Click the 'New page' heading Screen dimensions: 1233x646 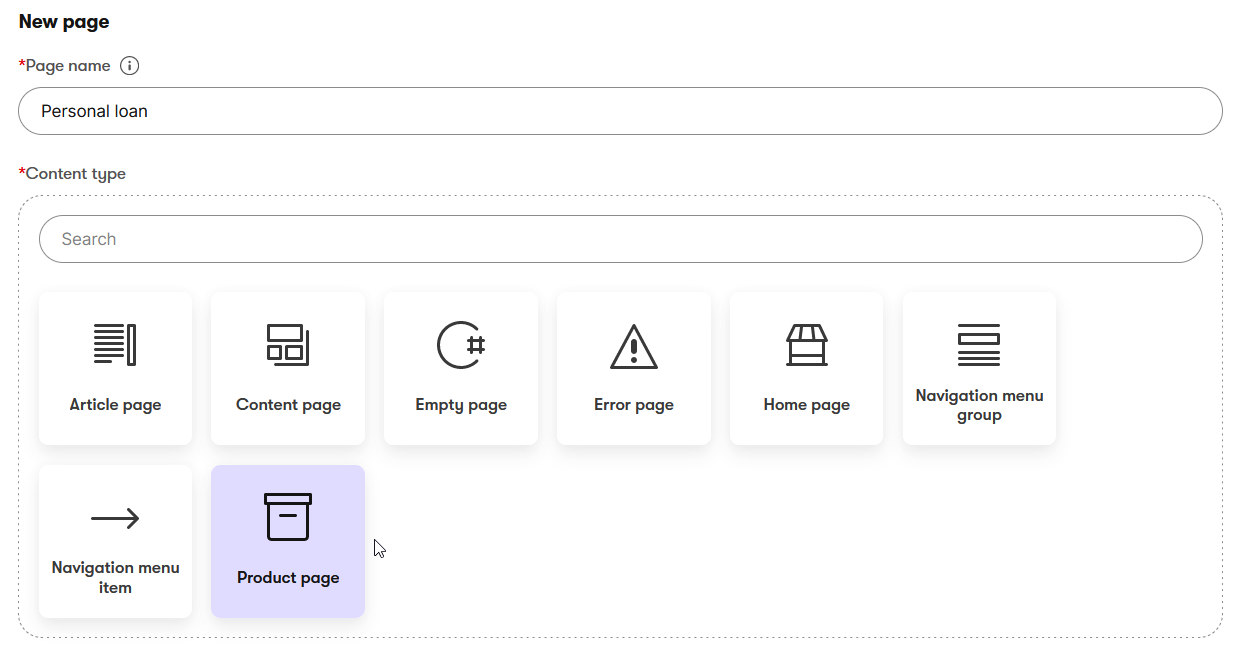coord(64,21)
